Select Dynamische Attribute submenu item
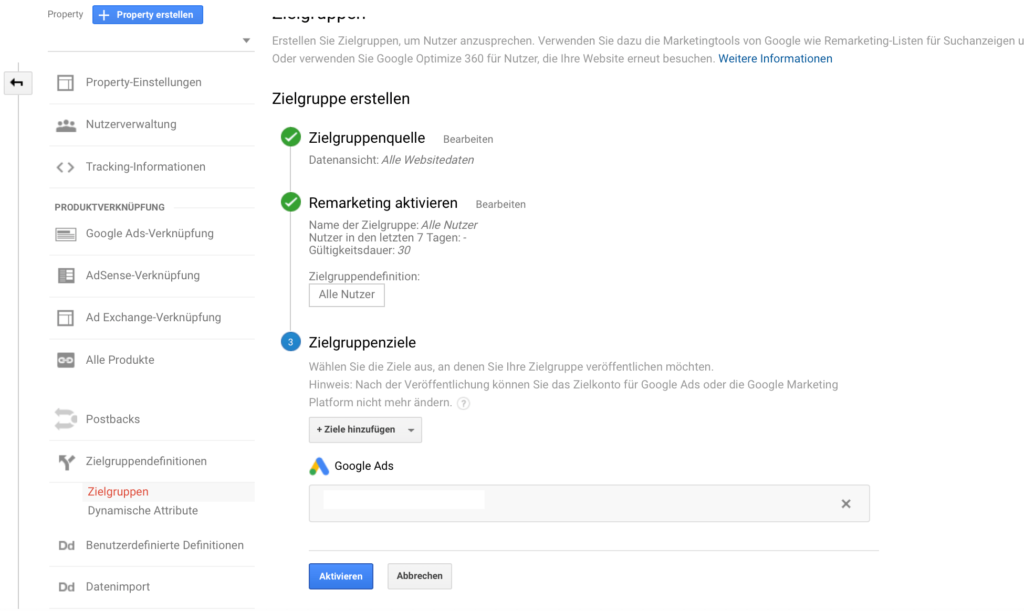Viewport: 1024px width, 611px height. coord(142,510)
